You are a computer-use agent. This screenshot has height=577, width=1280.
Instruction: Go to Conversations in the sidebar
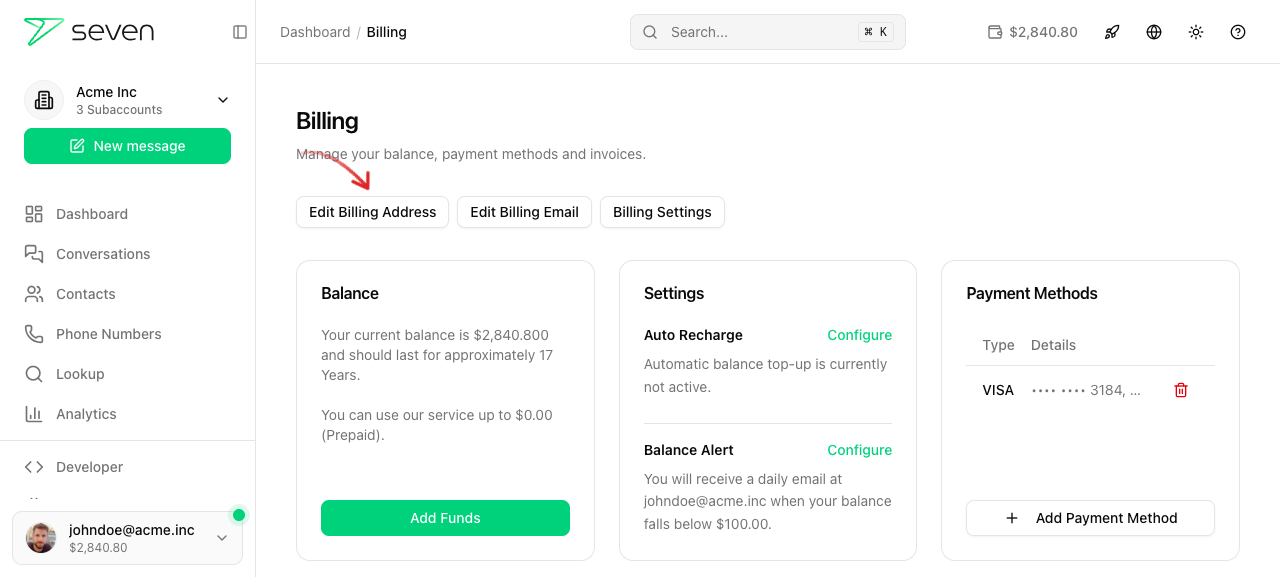pyautogui.click(x=102, y=254)
